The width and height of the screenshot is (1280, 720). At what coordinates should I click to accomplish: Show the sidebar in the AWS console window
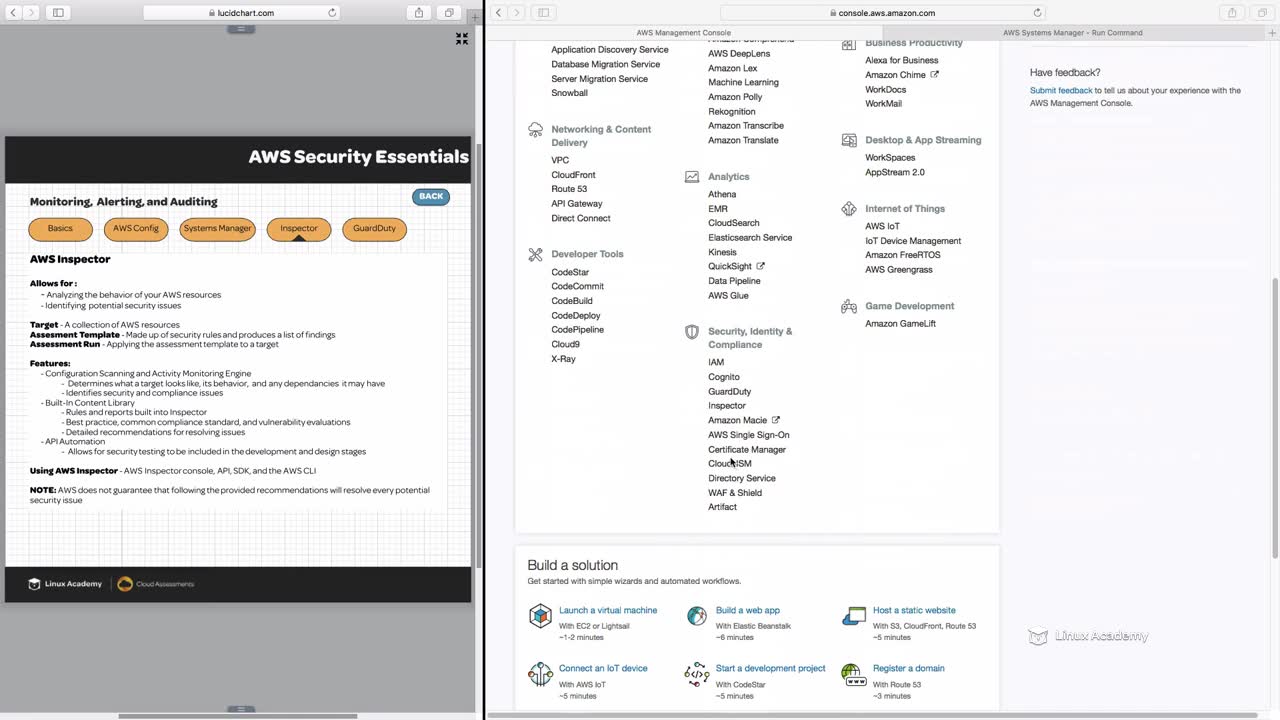click(544, 13)
